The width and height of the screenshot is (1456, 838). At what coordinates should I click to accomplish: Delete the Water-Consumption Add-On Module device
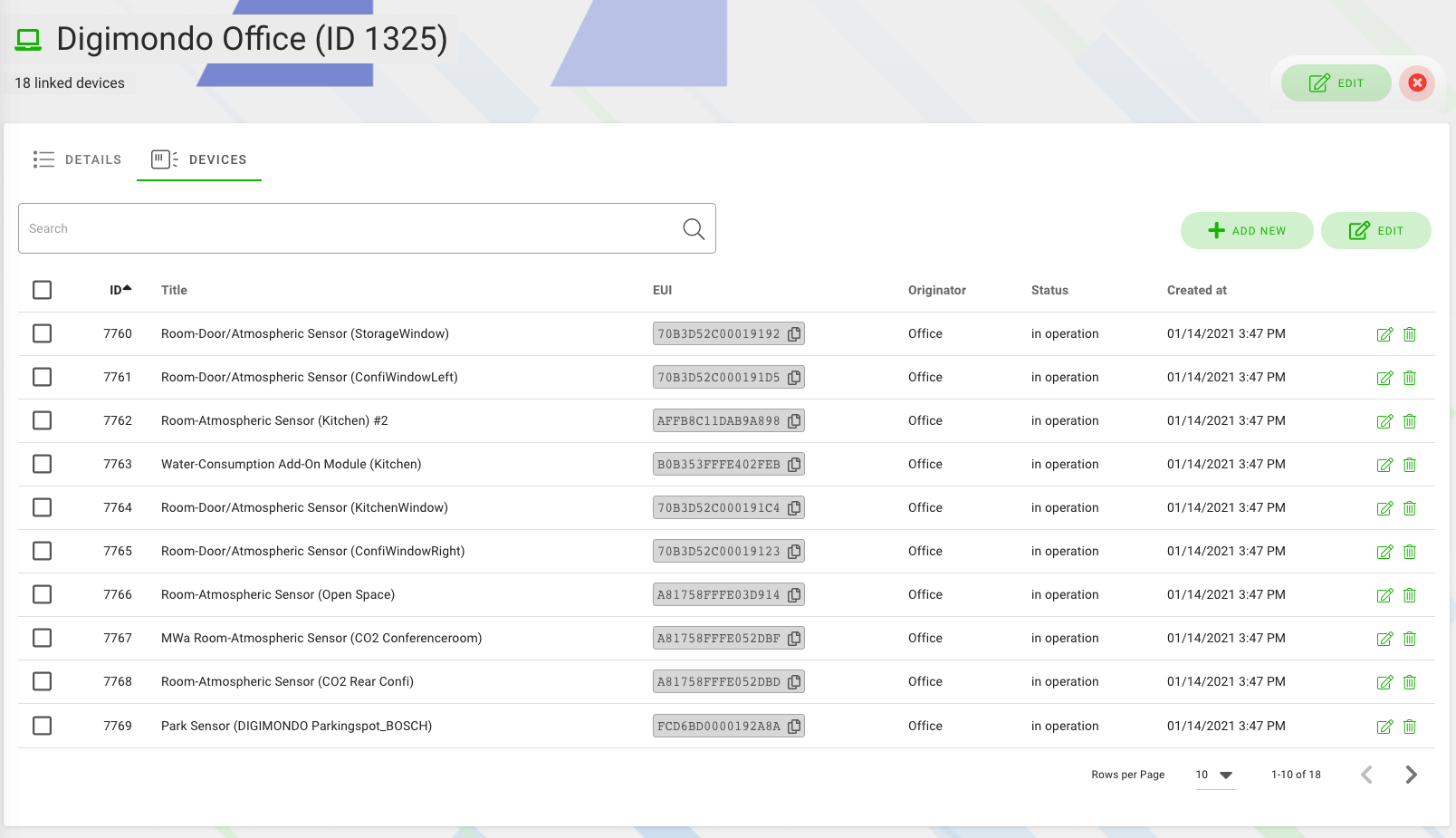pos(1410,464)
